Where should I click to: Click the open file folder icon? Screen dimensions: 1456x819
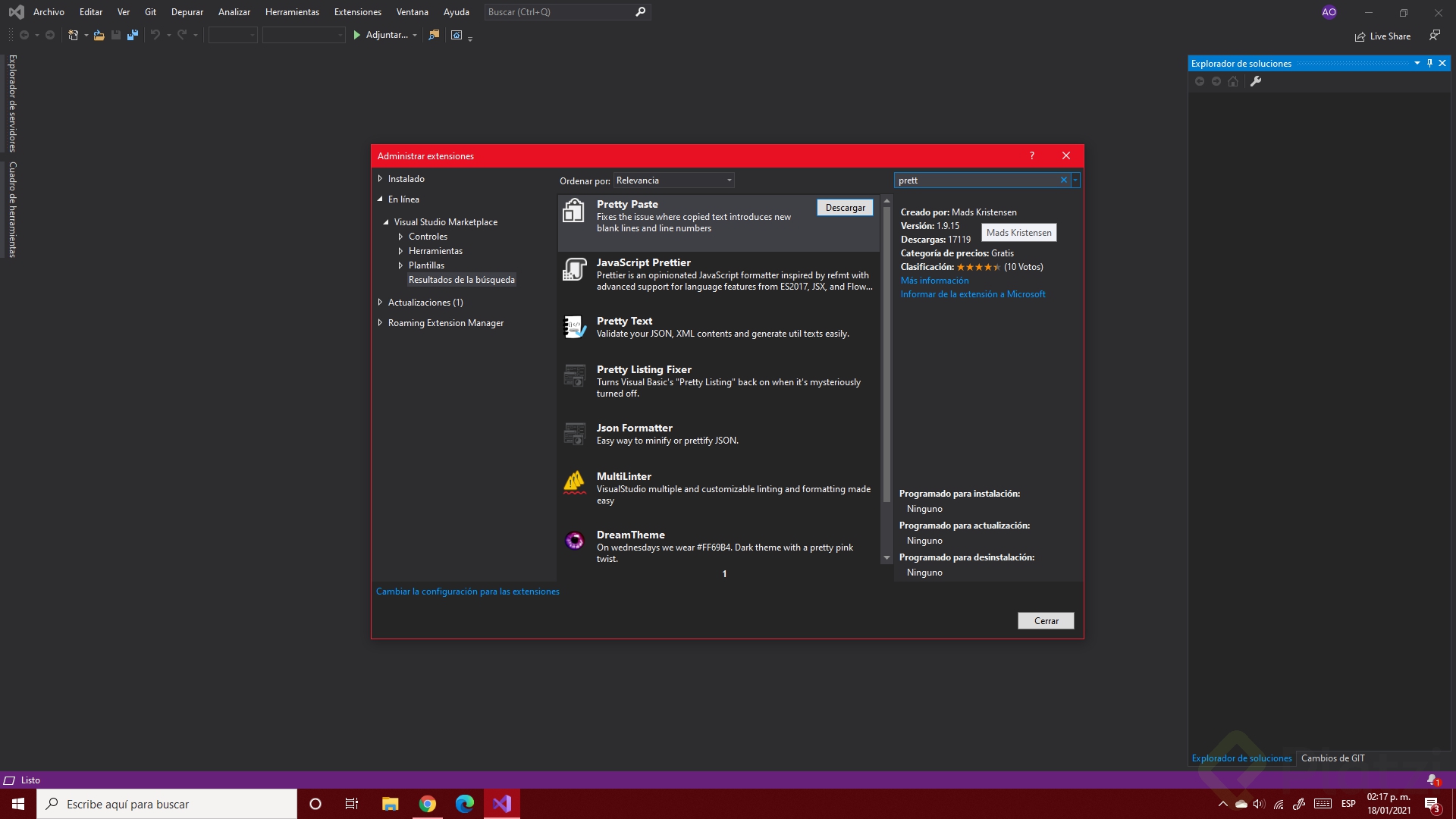coord(99,35)
